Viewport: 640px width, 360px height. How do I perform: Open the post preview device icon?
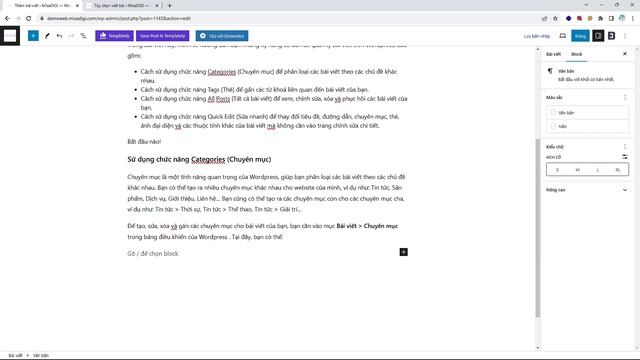(x=562, y=36)
